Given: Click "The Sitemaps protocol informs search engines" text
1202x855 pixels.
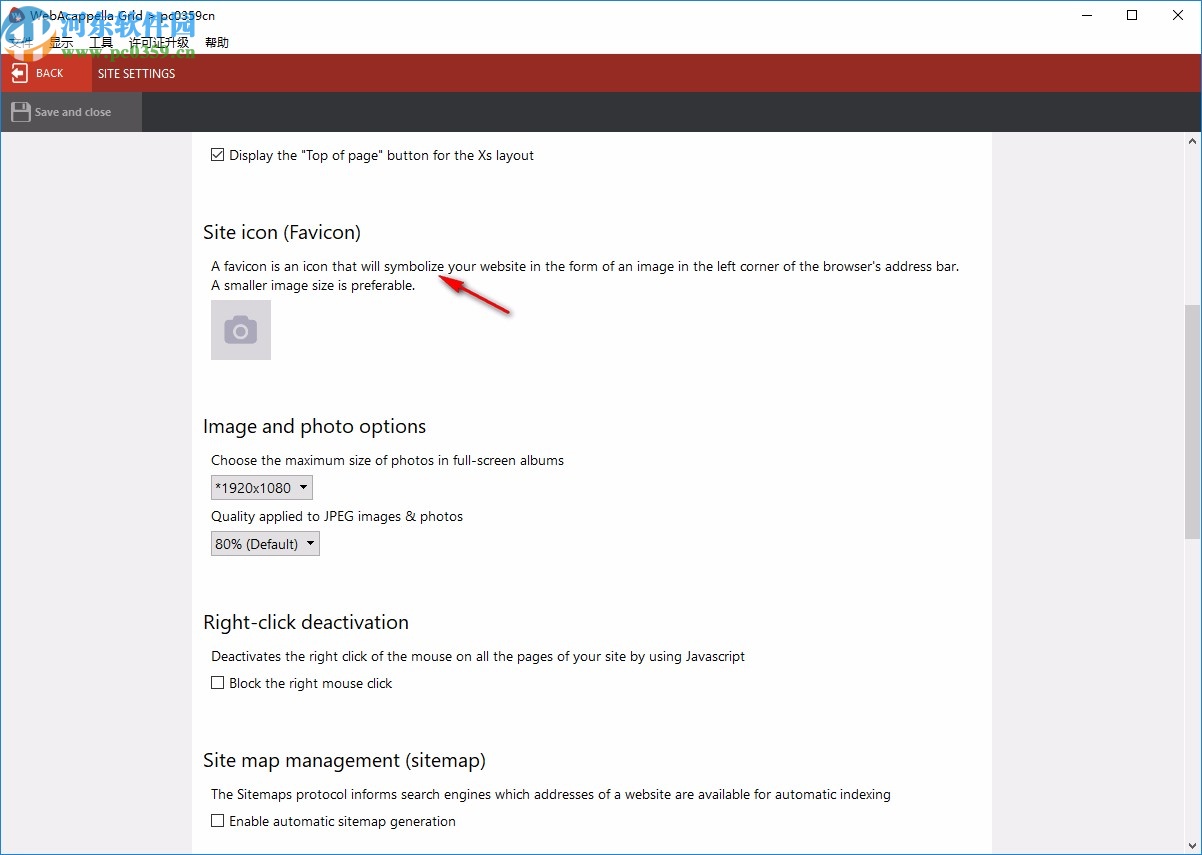Looking at the screenshot, I should tap(551, 794).
